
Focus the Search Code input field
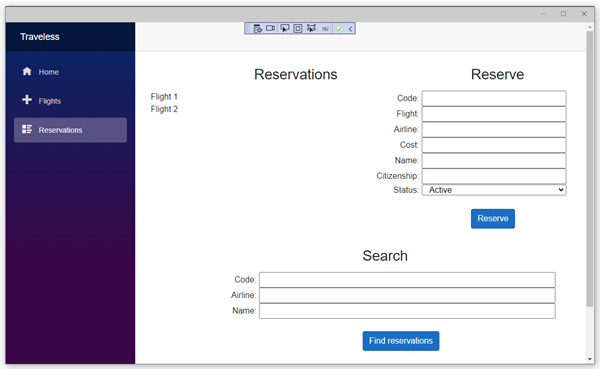tap(407, 280)
